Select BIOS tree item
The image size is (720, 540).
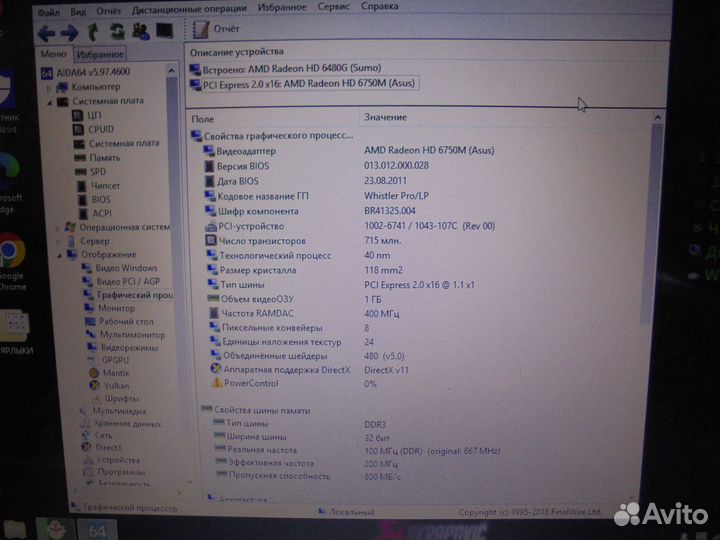point(95,199)
